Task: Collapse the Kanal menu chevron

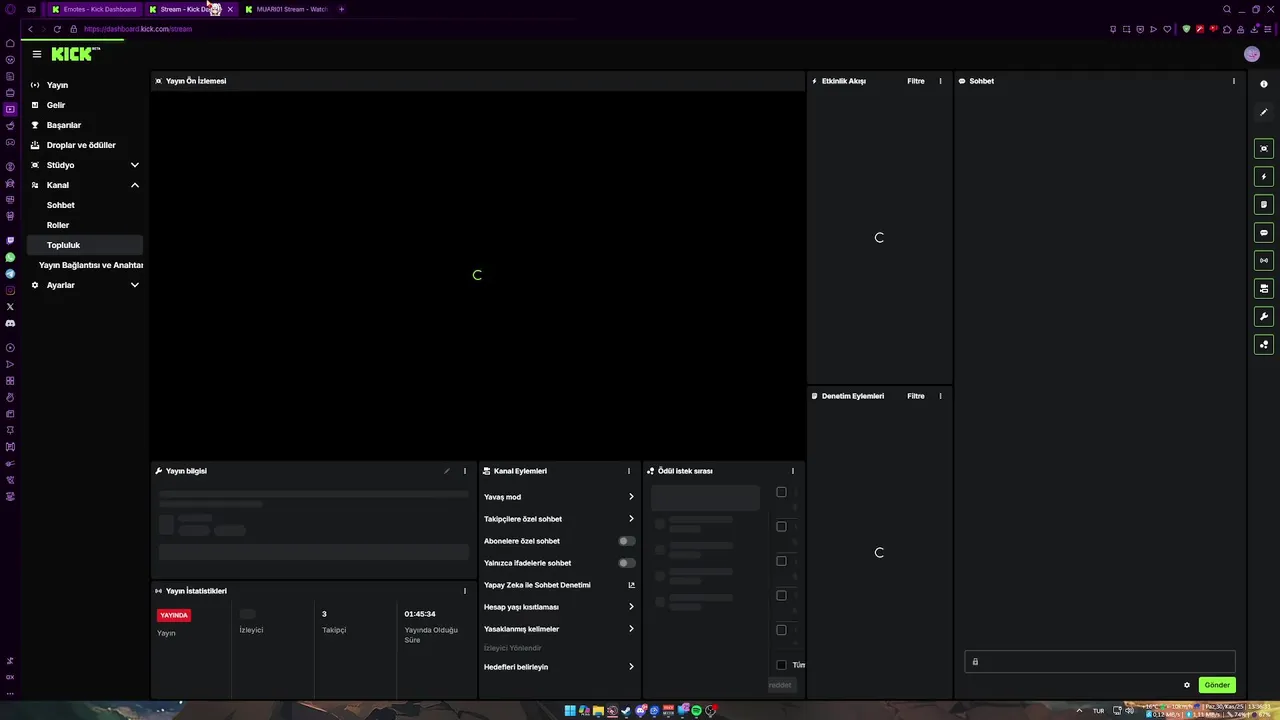Action: (134, 185)
